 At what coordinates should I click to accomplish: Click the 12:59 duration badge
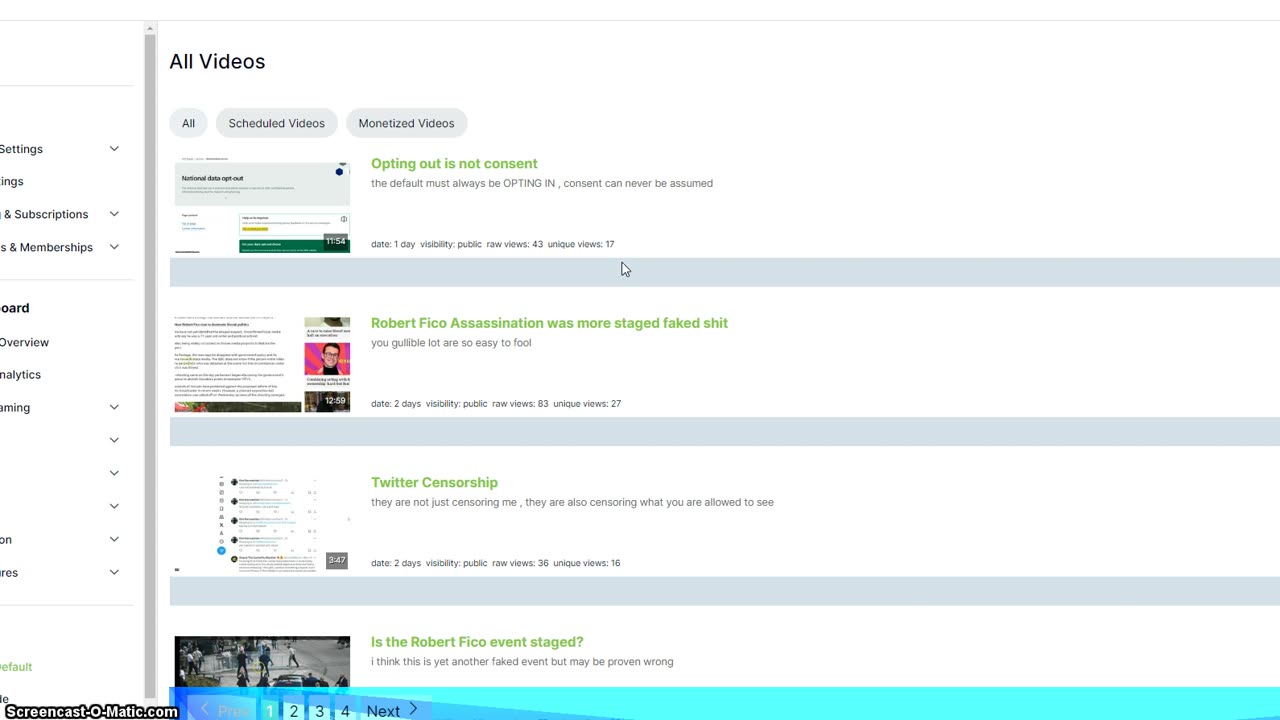point(335,401)
